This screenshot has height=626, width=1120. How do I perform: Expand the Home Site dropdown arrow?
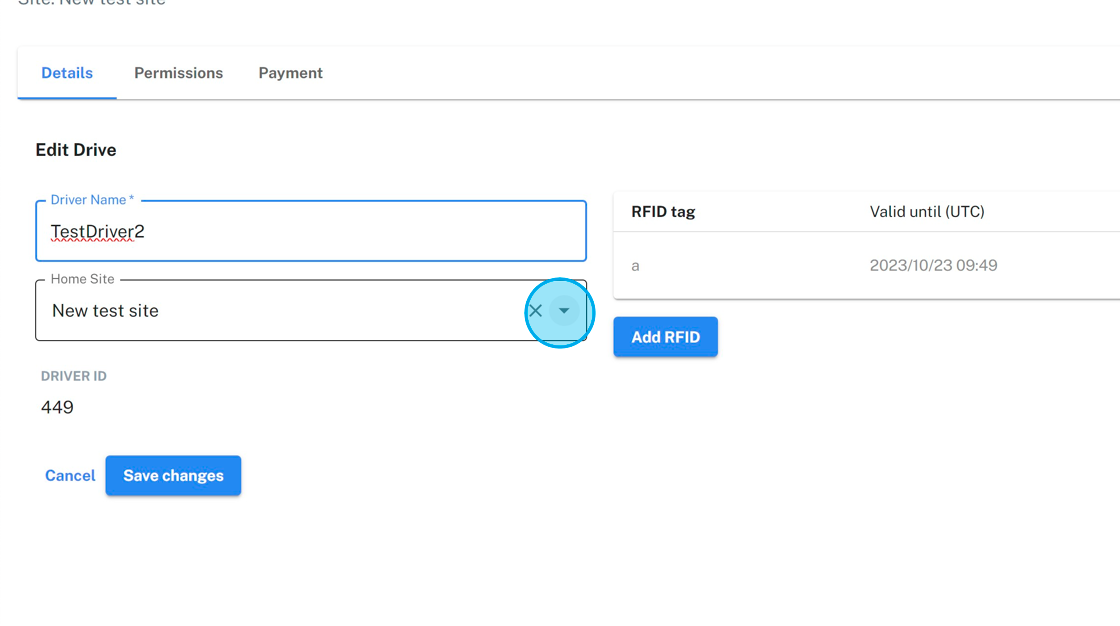point(564,311)
